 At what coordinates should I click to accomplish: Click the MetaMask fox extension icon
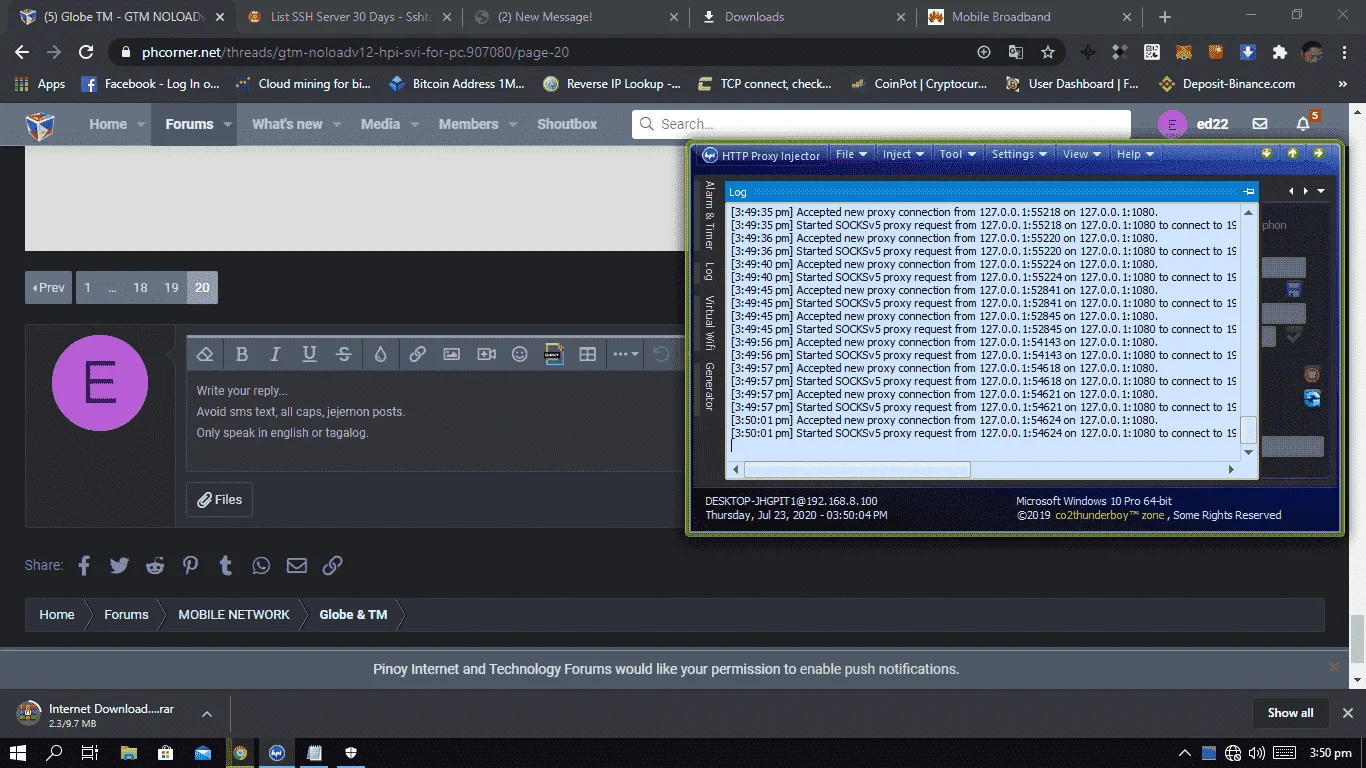(1183, 52)
